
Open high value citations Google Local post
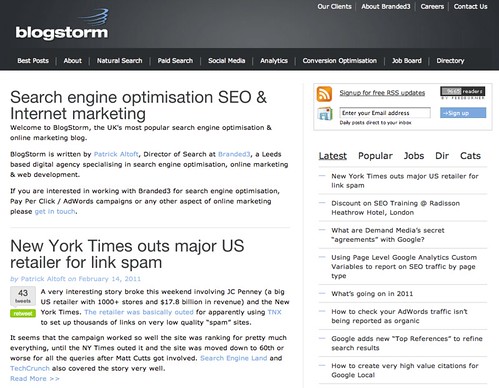(x=405, y=370)
